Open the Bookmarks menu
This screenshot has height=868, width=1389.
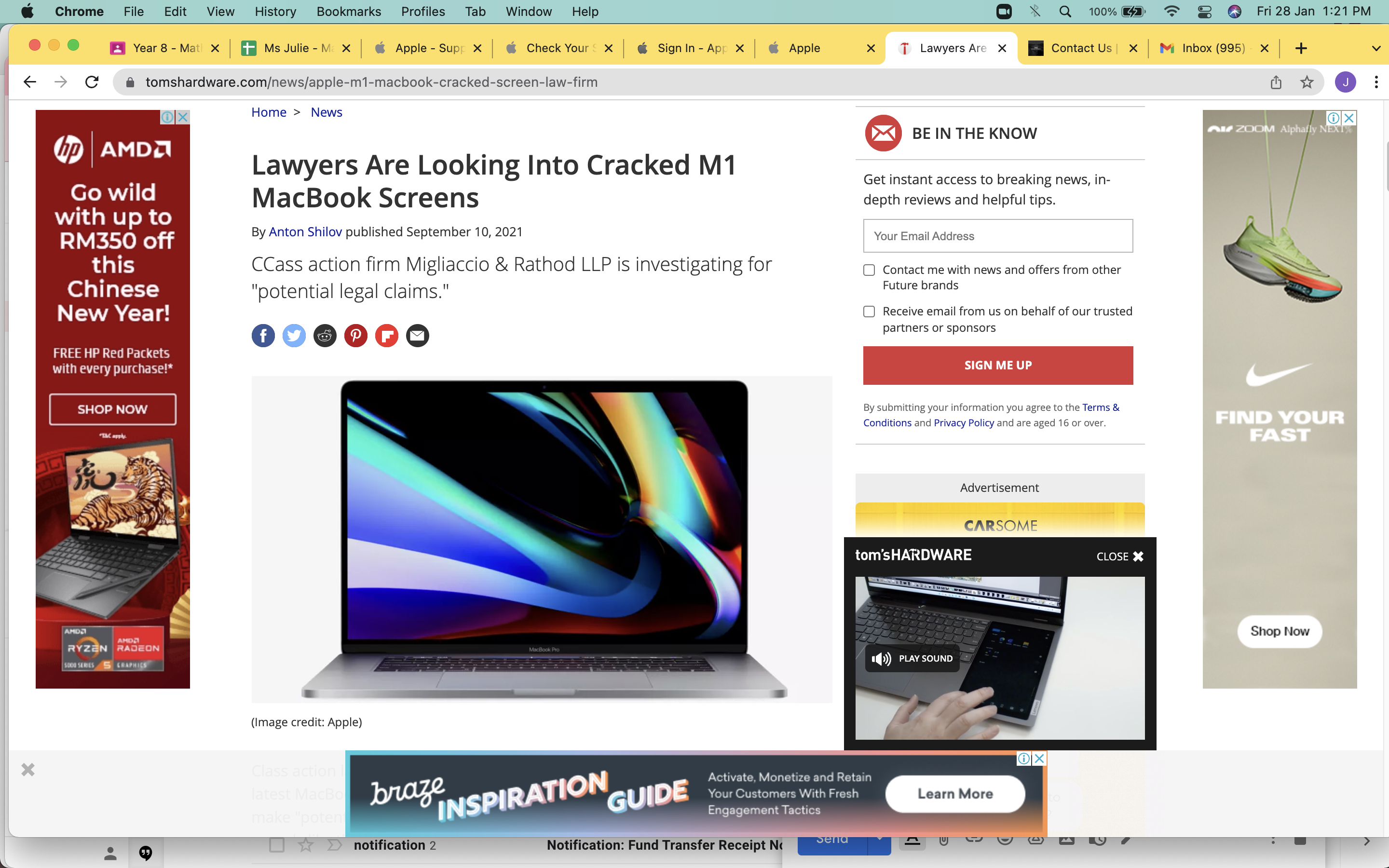(x=348, y=12)
